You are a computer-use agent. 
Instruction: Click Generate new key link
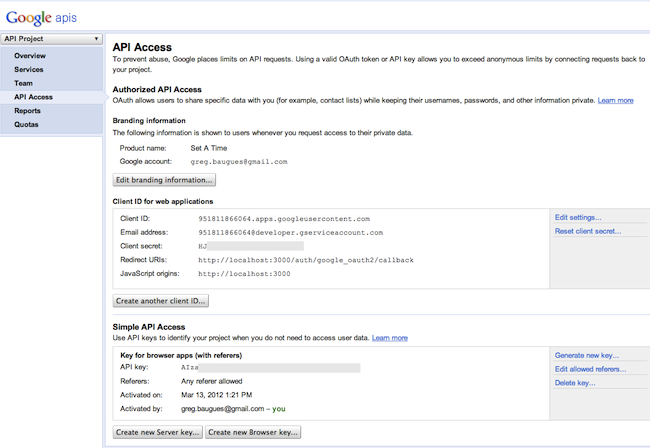click(587, 355)
